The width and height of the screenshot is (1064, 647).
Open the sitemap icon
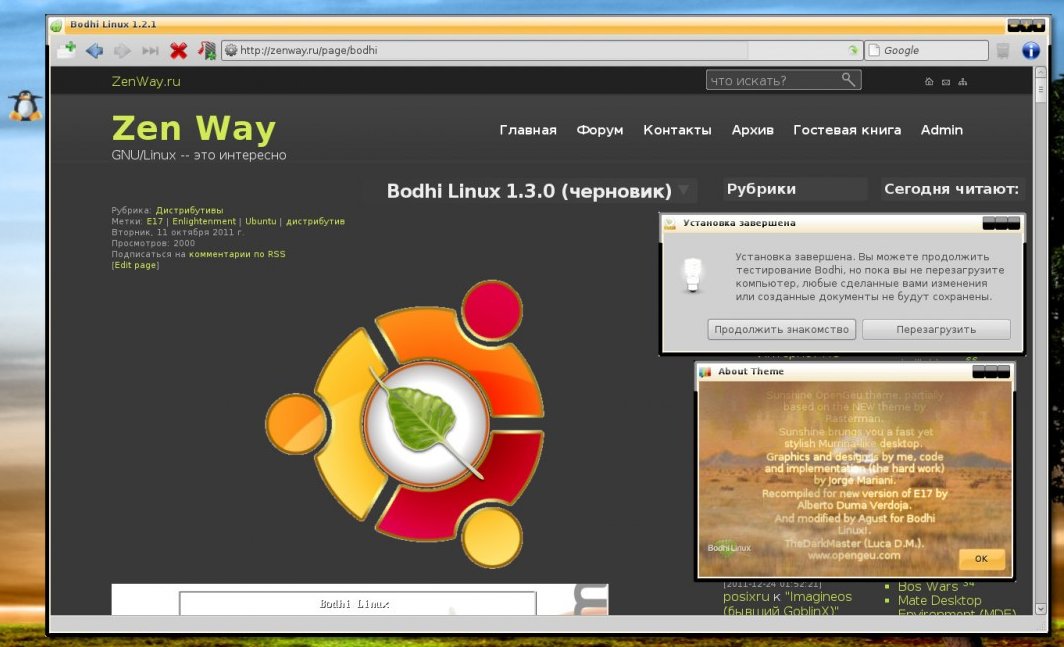[962, 81]
